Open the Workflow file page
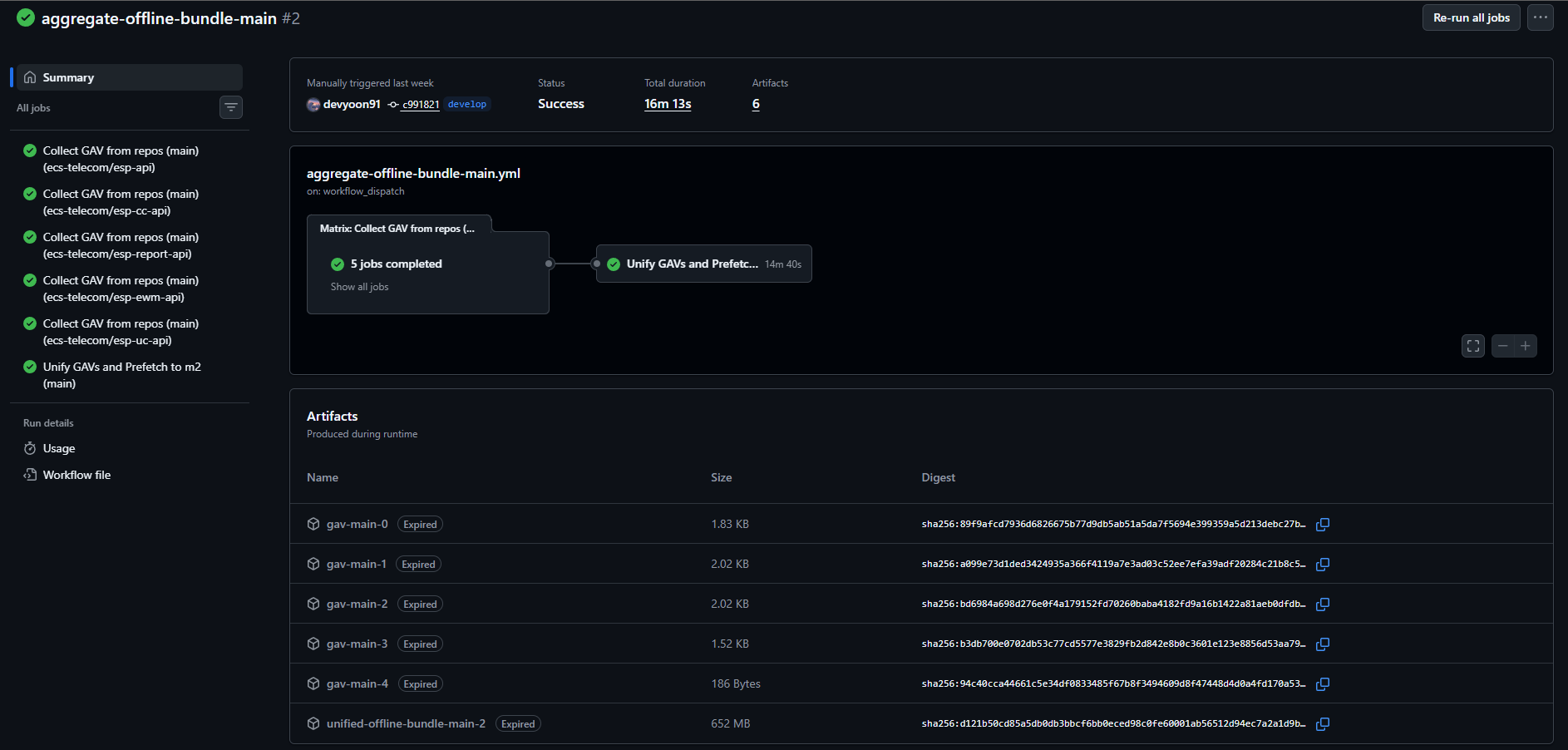The height and width of the screenshot is (750, 1568). pos(130,475)
